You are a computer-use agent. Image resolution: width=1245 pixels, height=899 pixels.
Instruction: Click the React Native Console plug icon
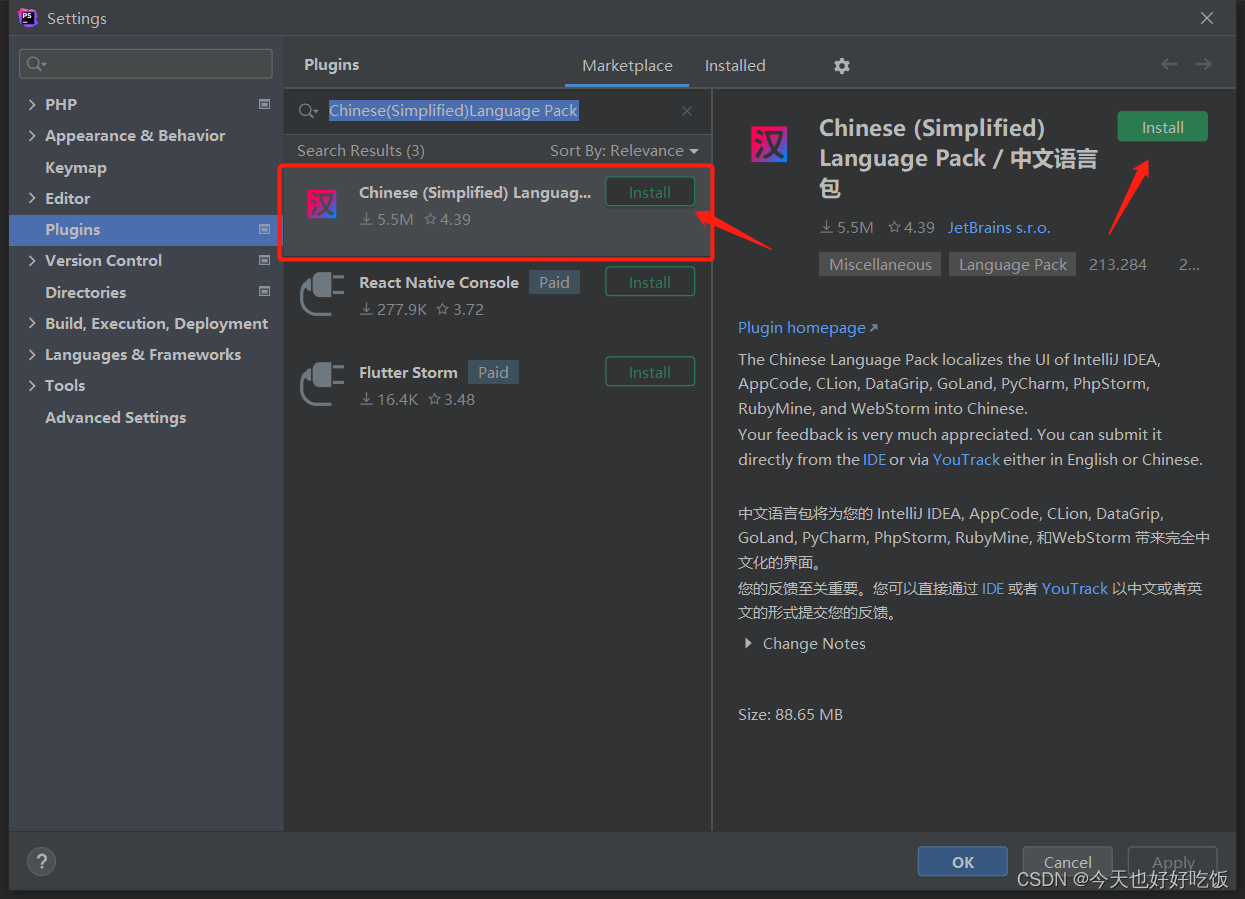tap(322, 294)
